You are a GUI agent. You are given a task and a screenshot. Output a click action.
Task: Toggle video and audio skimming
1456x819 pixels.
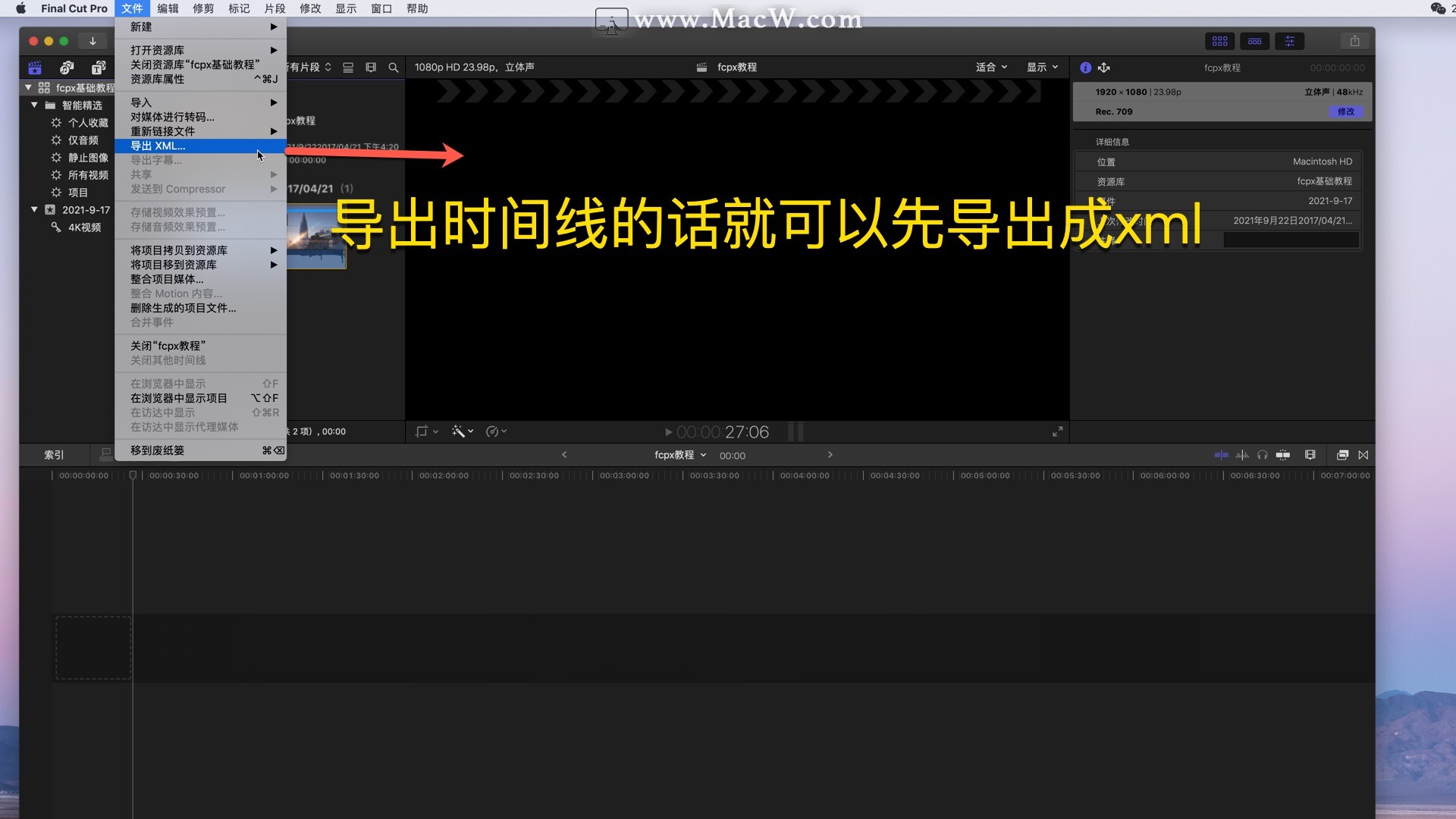[x=1221, y=455]
